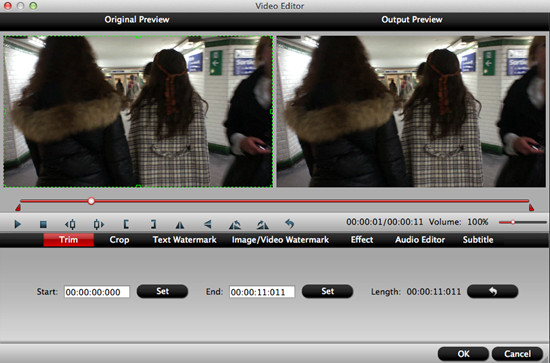The width and height of the screenshot is (550, 363).
Task: Adjust the Volume slider knob
Action: click(513, 222)
